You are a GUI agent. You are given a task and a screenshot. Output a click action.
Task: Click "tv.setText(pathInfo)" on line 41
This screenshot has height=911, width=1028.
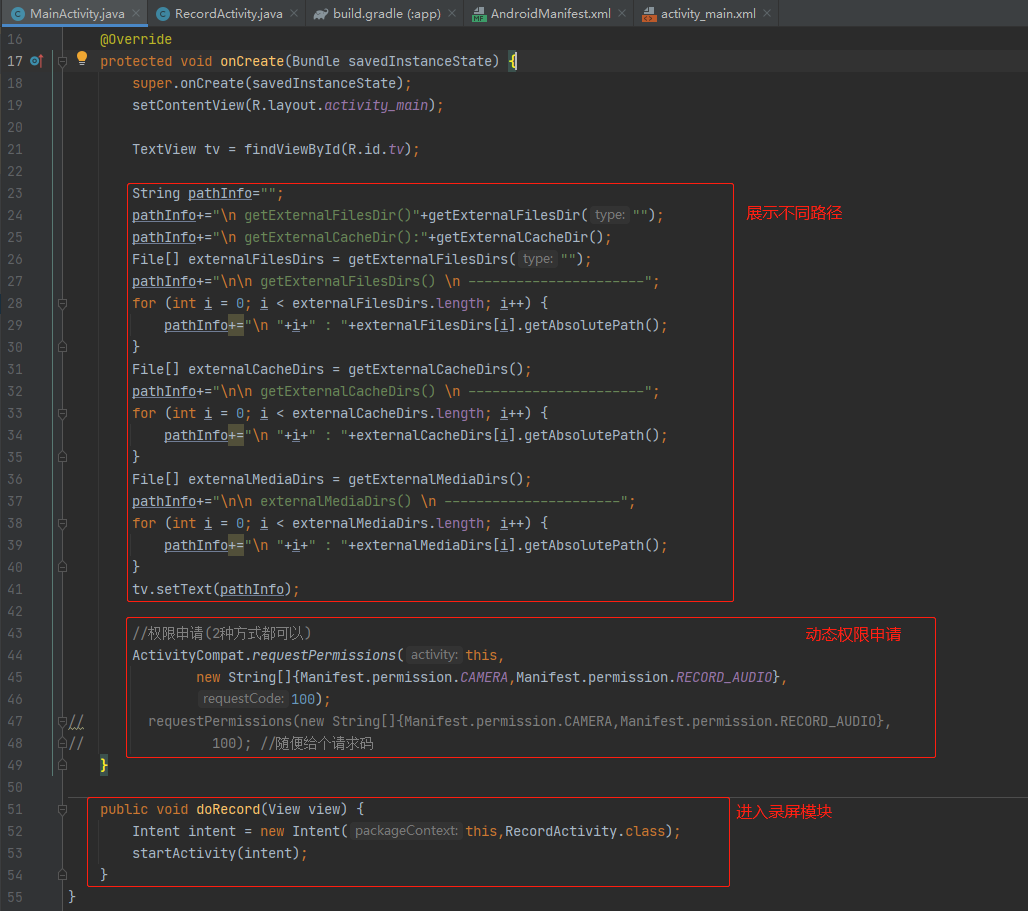[212, 589]
